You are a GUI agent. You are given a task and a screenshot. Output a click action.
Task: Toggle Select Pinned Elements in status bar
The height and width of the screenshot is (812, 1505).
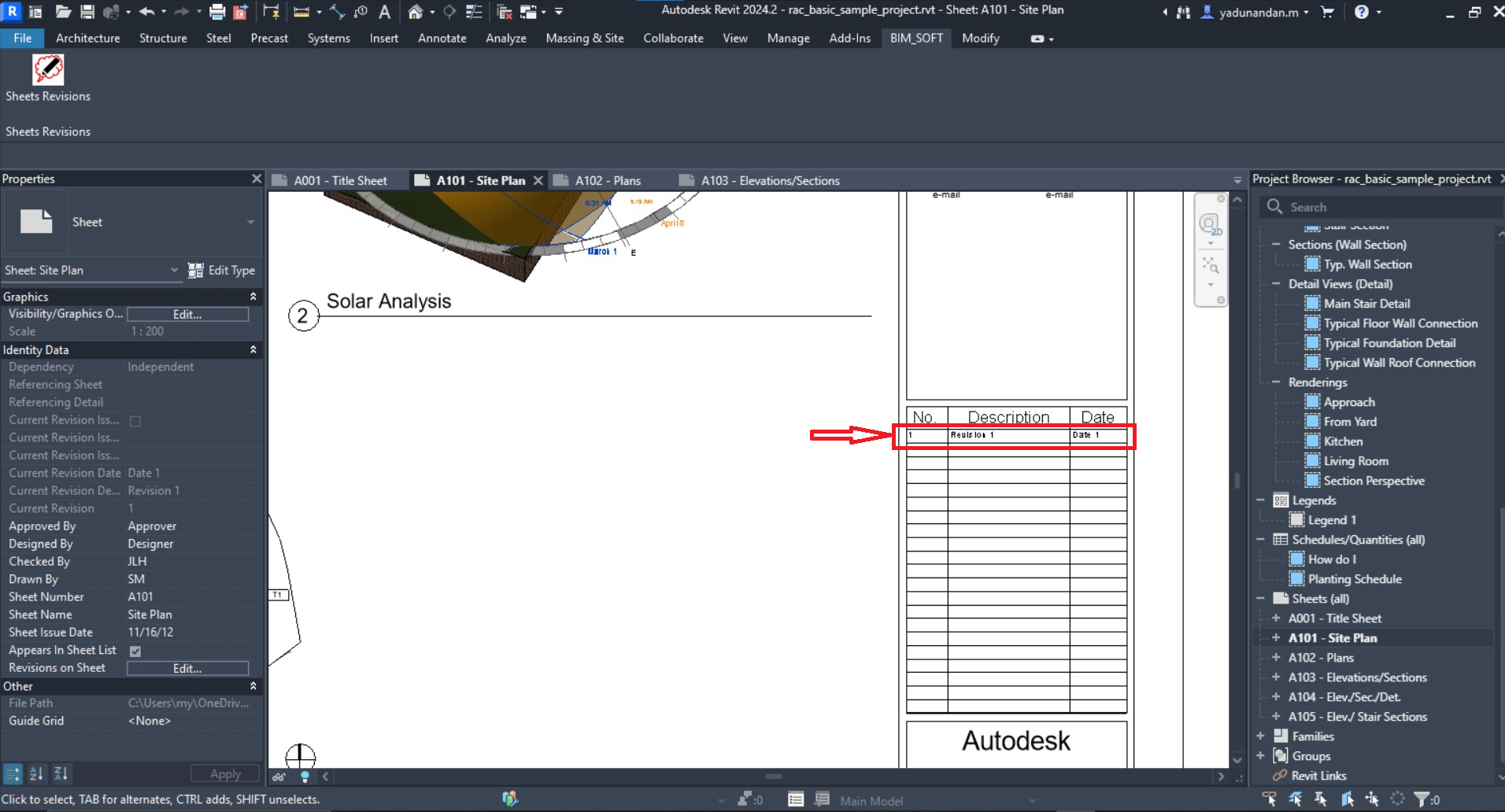coord(1321,799)
